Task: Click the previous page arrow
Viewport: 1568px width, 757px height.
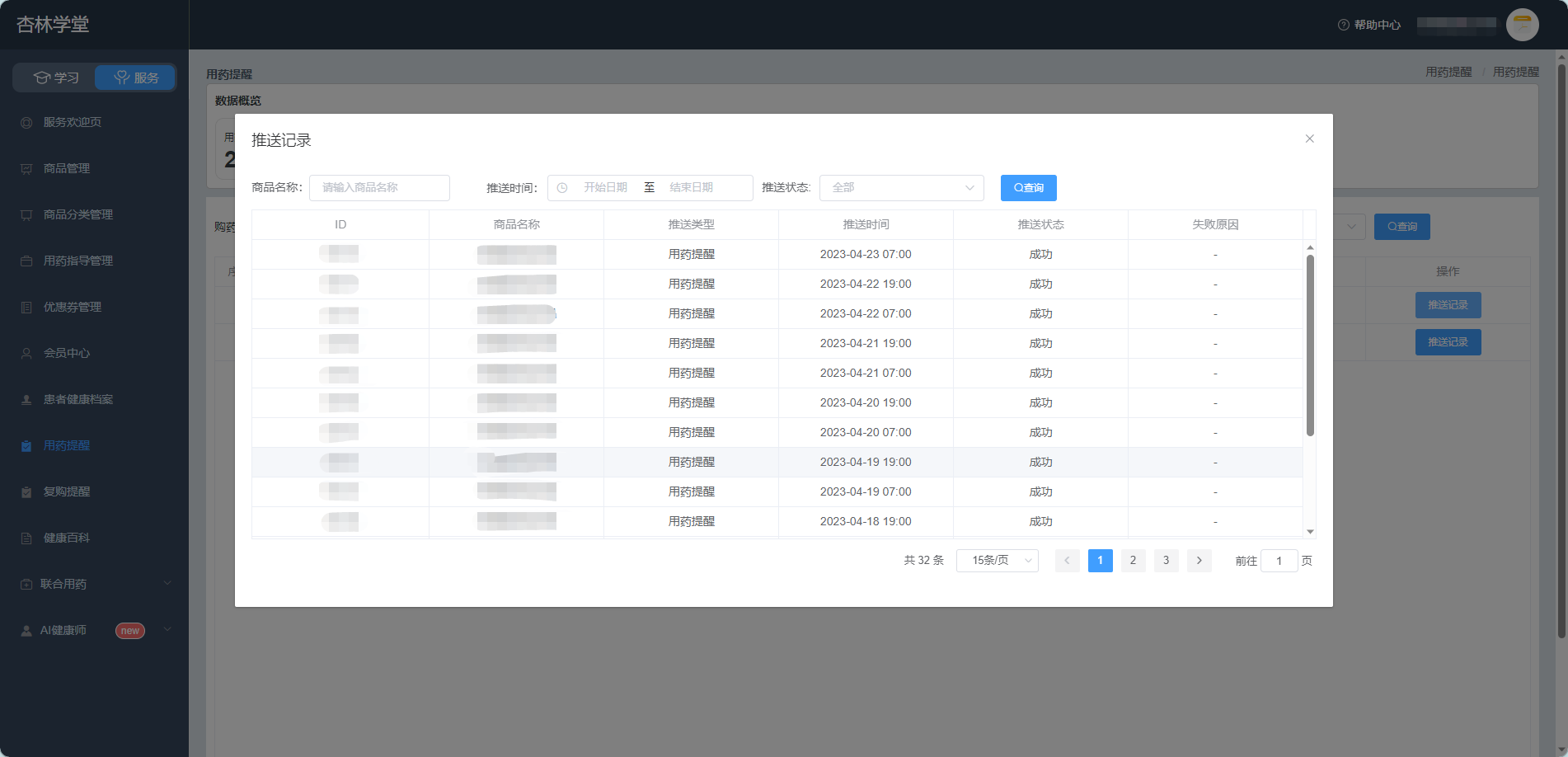Action: pos(1068,561)
